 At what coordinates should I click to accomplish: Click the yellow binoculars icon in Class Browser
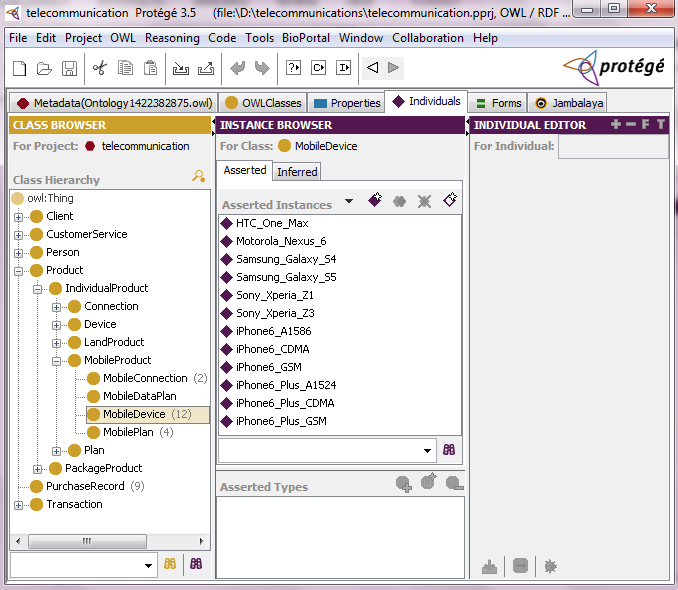[170, 564]
